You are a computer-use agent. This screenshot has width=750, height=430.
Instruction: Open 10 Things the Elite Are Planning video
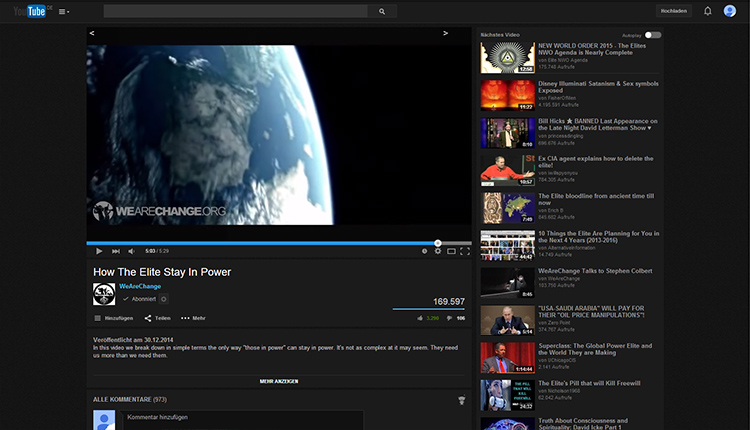(x=599, y=237)
